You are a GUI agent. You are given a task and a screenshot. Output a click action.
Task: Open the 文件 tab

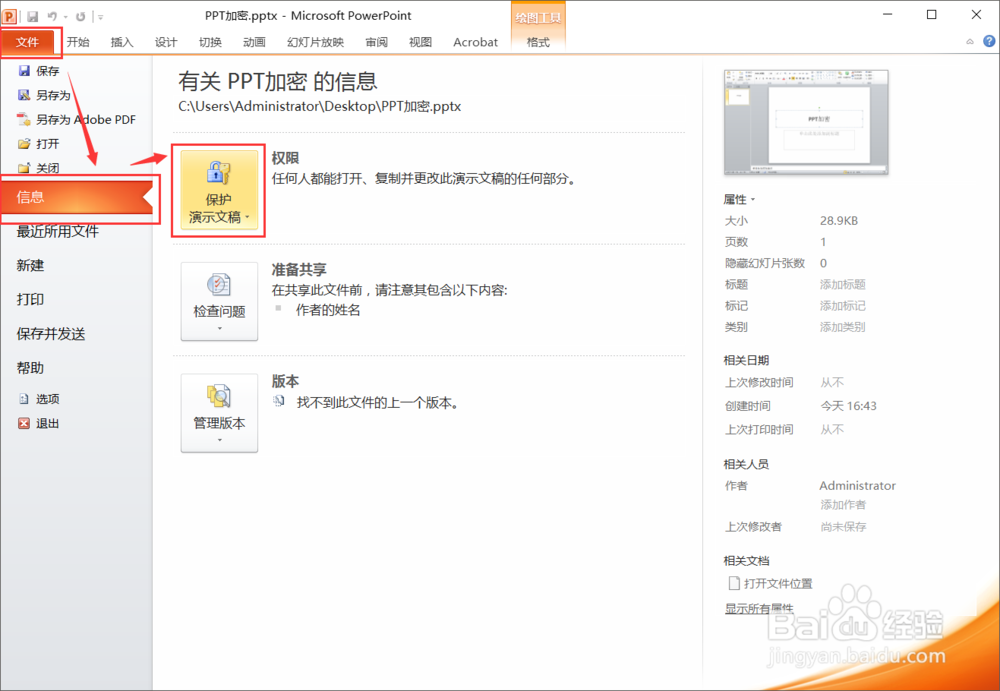(27, 42)
